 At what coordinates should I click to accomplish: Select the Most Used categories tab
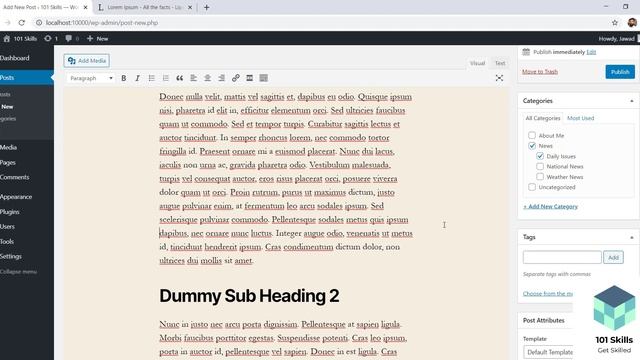[580, 118]
